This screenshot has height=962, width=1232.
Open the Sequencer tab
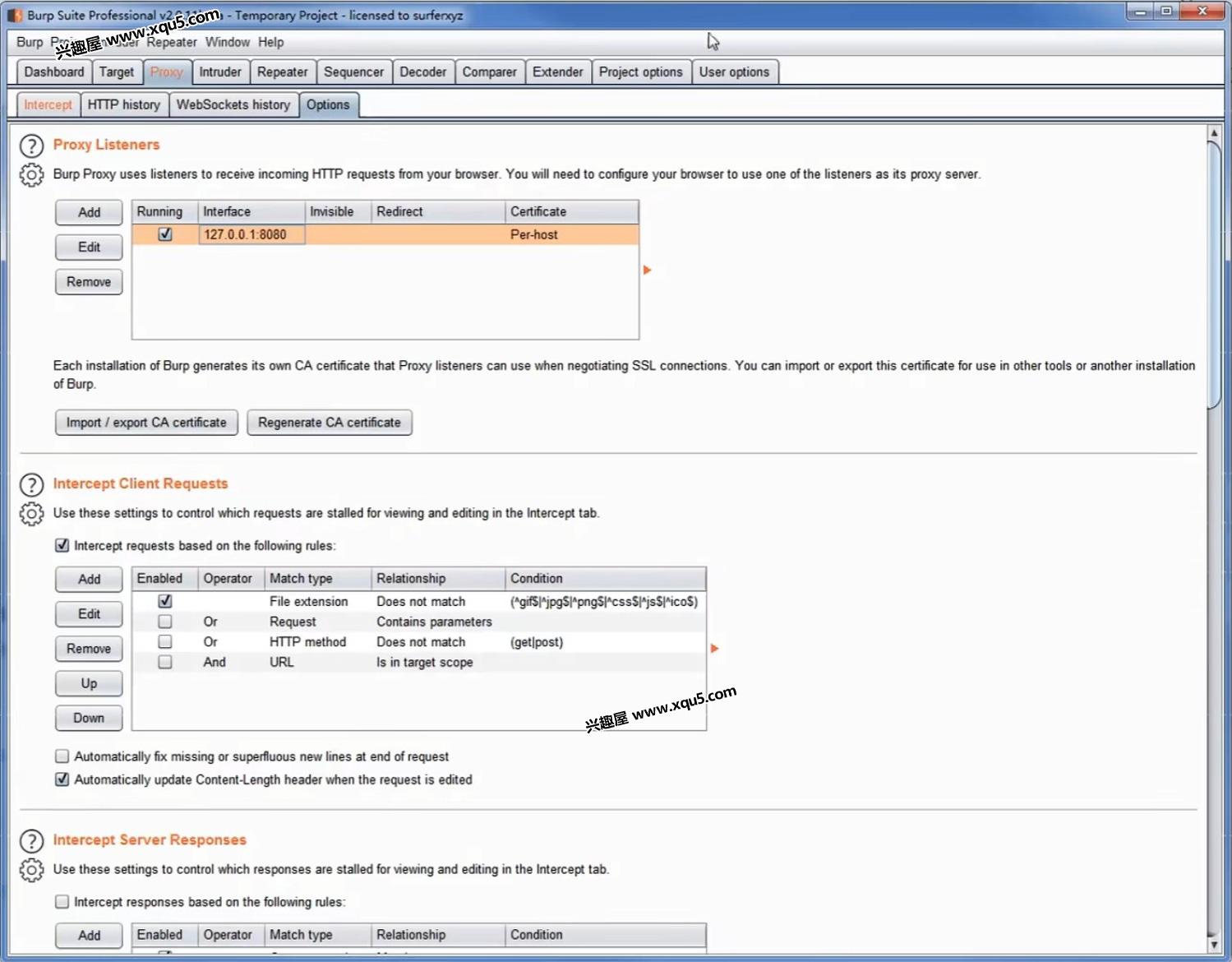[353, 72]
